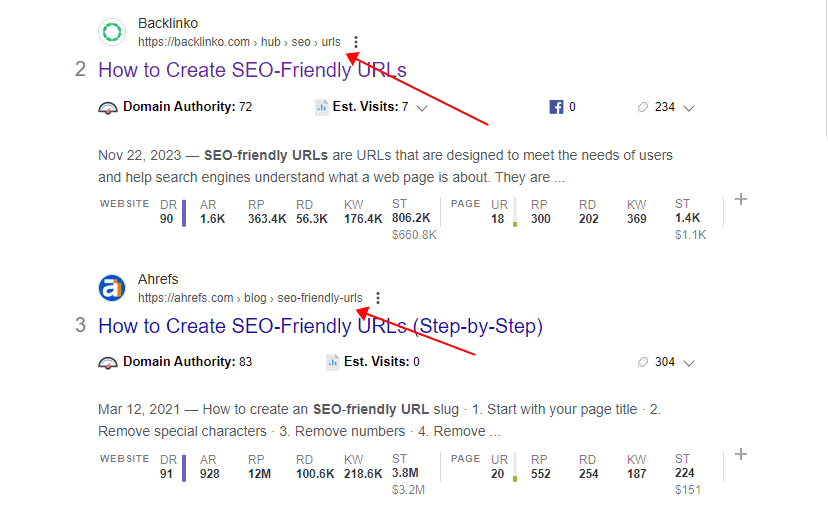Click Domain Authority gauge icon for Backlinko
The image size is (828, 513).
(108, 108)
